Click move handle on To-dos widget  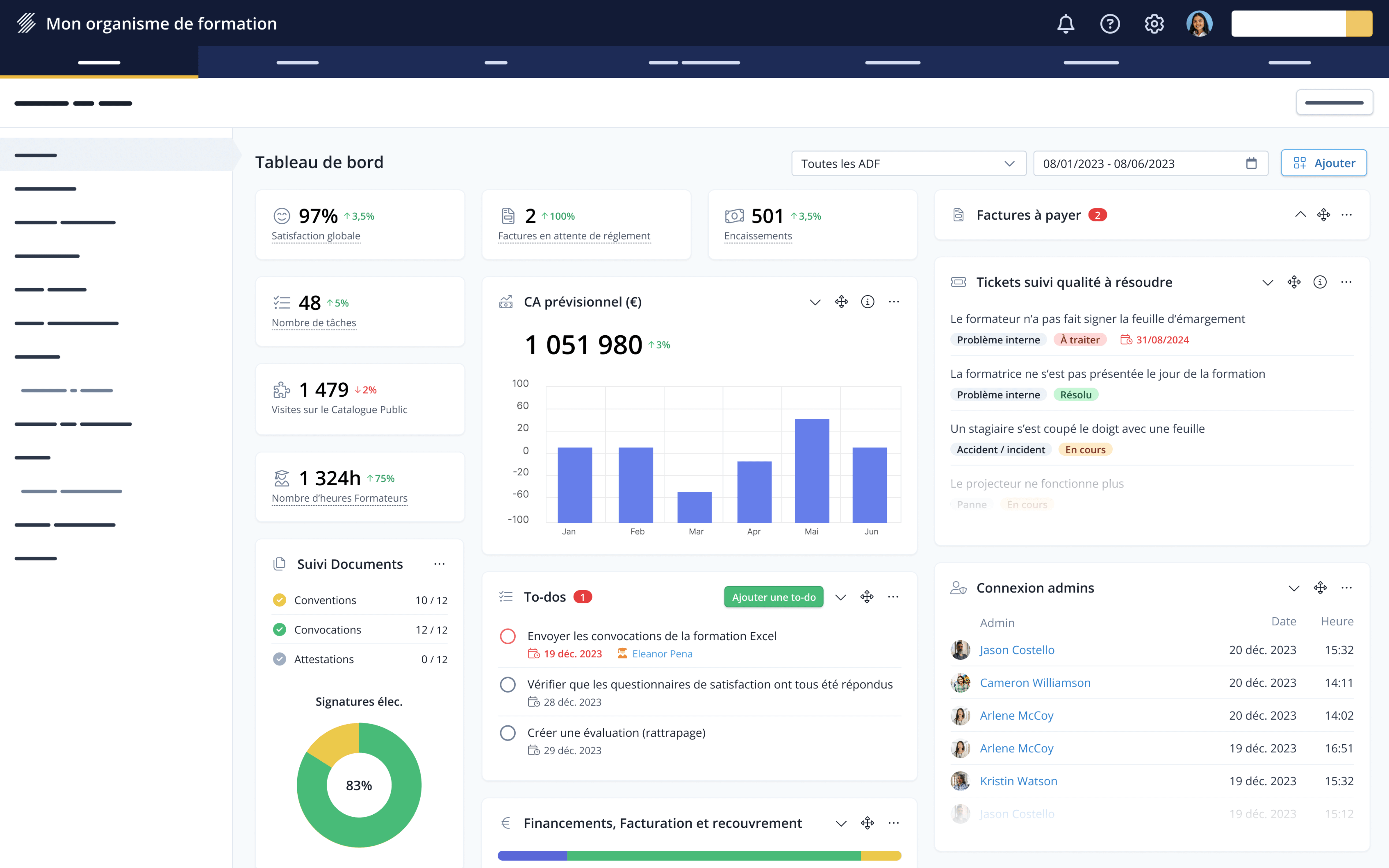[x=867, y=597]
